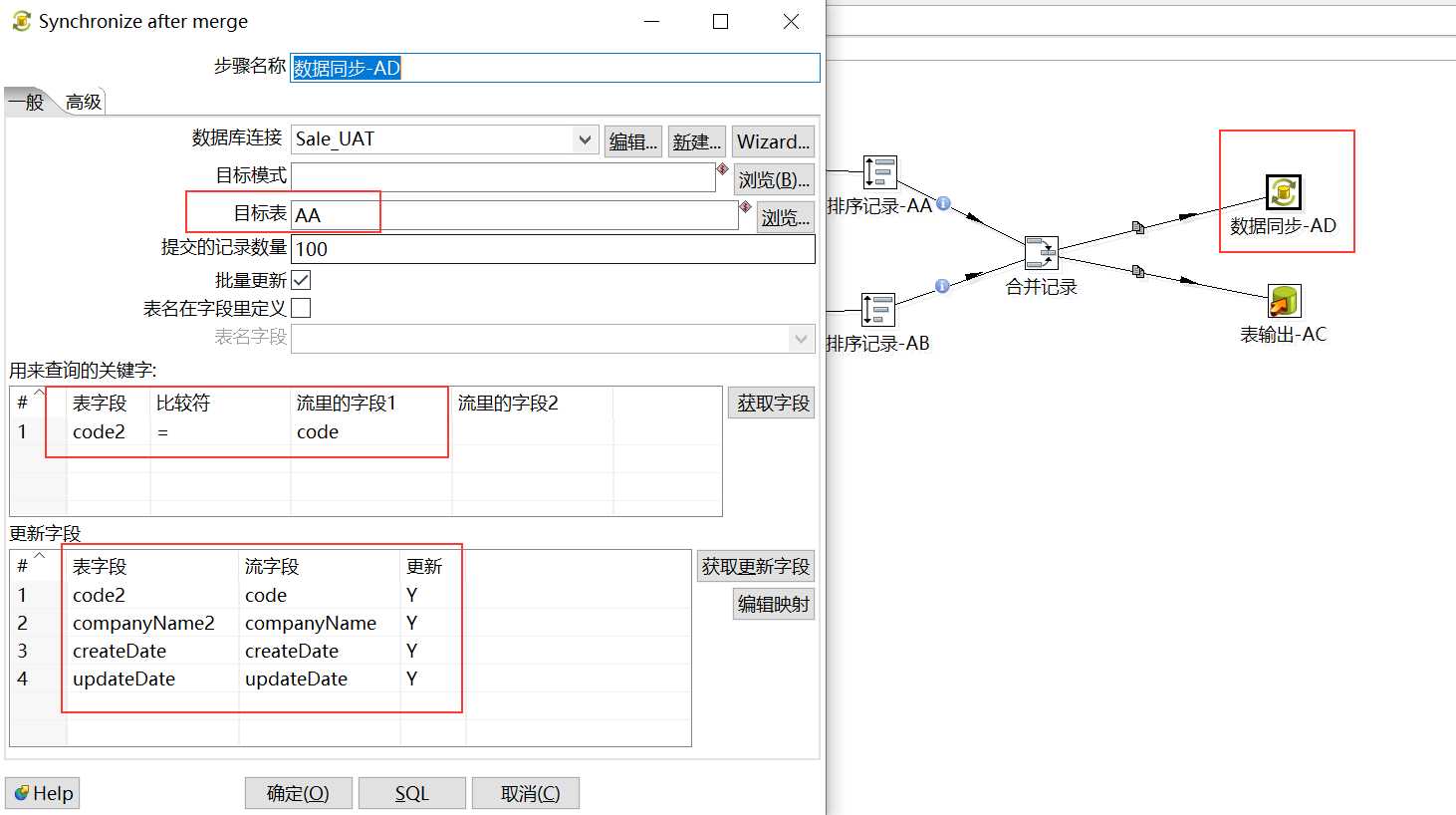Click the 获取字段 button

(772, 403)
